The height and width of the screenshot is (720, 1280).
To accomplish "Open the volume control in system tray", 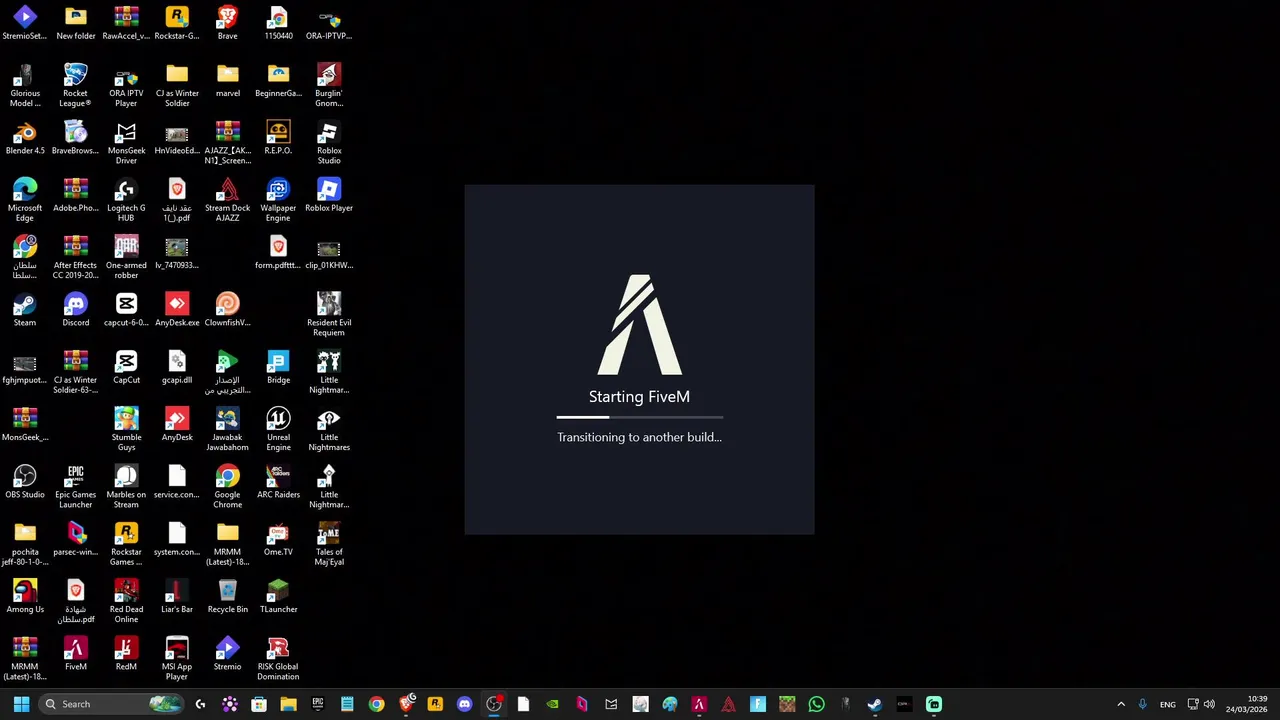I will [1209, 704].
